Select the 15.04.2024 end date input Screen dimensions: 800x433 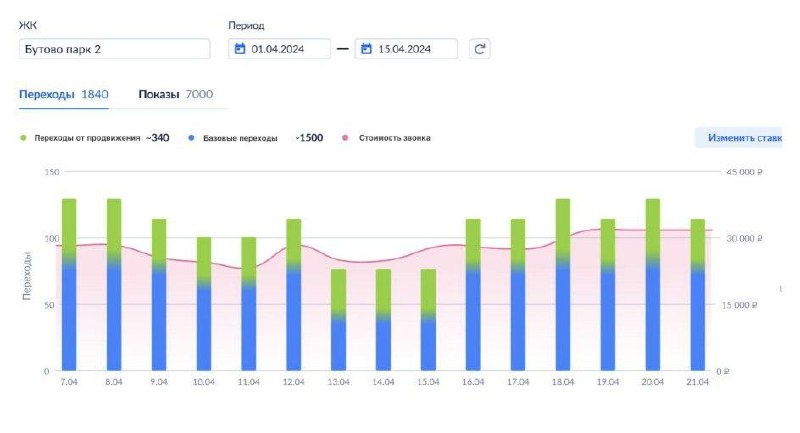406,49
